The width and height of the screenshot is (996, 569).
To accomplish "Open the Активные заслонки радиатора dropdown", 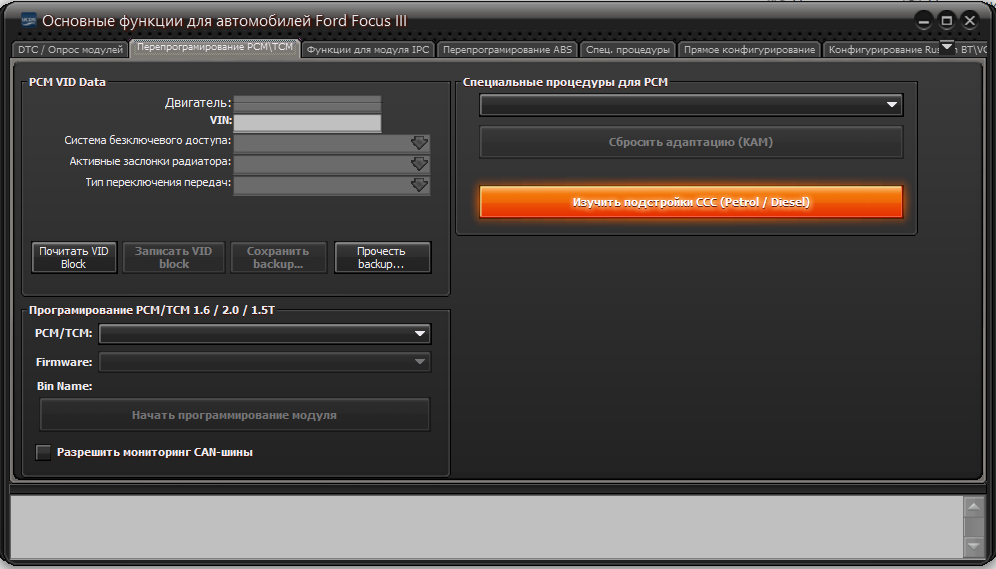I will (x=419, y=163).
